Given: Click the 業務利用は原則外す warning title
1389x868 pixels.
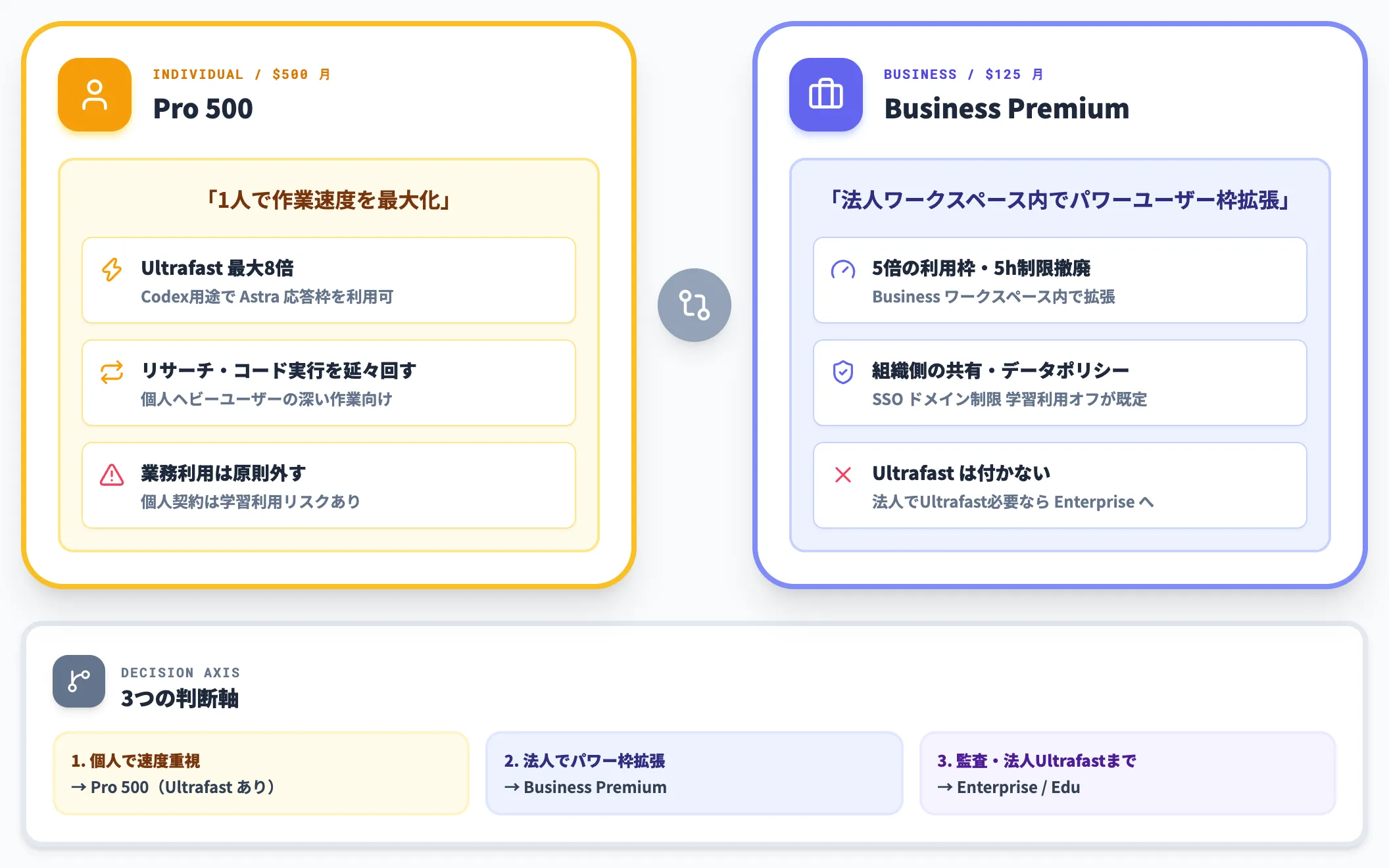Looking at the screenshot, I should 223,473.
